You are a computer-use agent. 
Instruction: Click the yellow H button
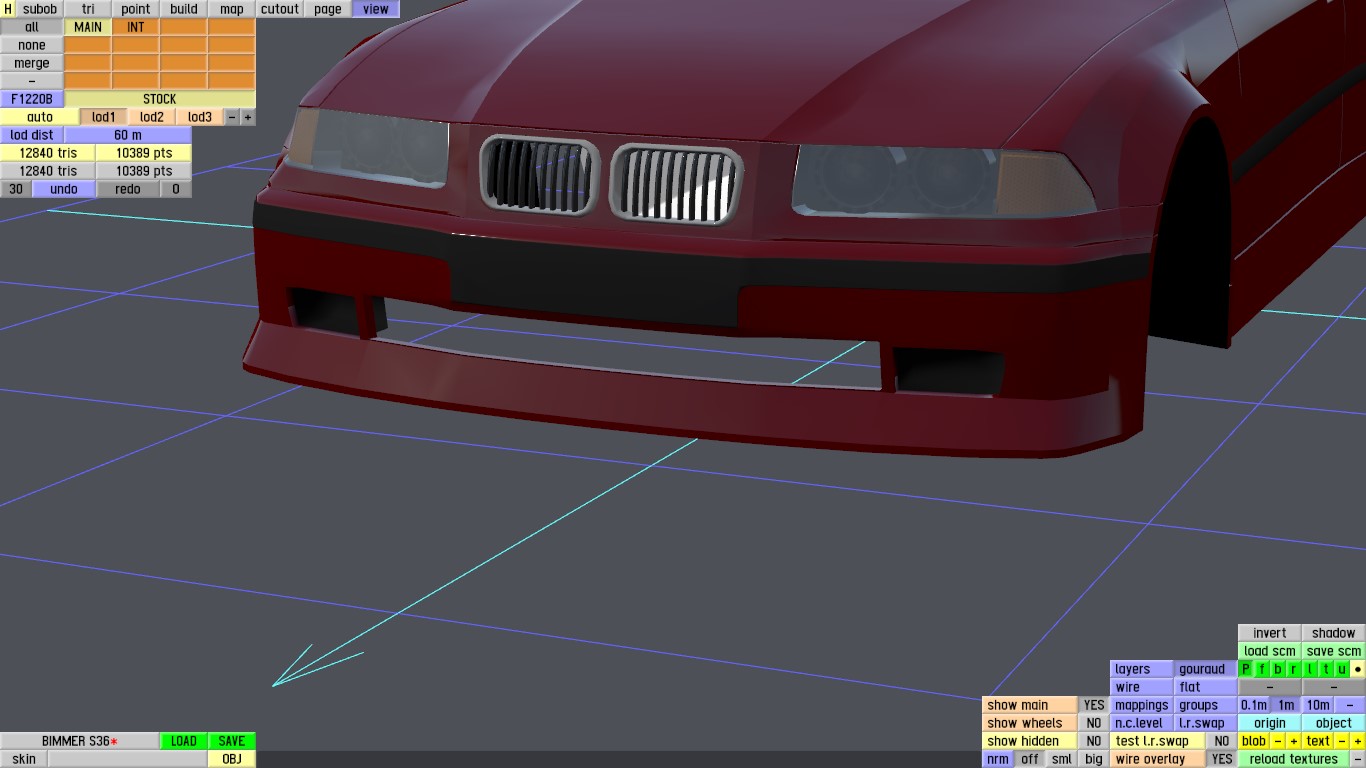[8, 9]
